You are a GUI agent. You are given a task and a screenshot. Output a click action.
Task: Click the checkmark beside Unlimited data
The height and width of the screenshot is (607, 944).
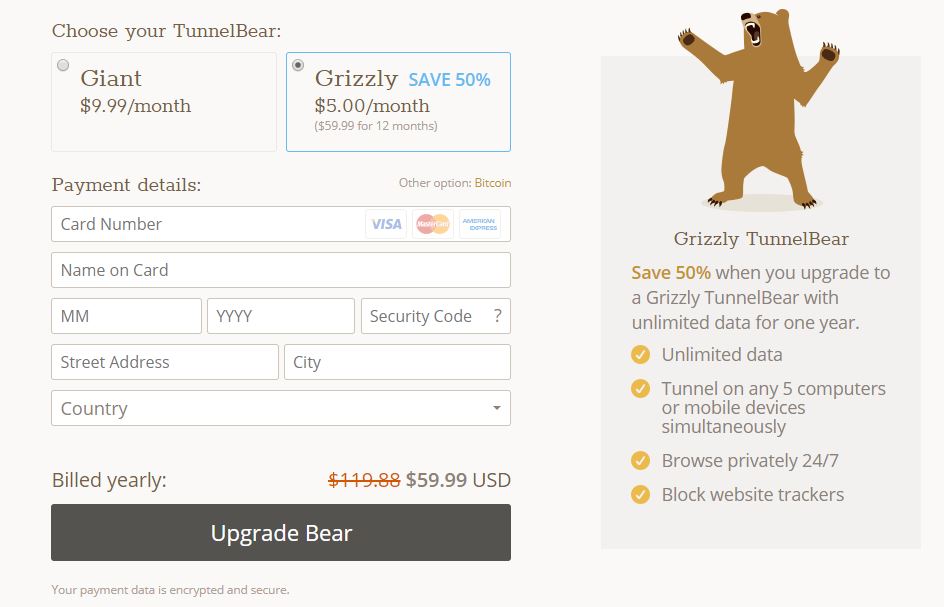tap(640, 355)
